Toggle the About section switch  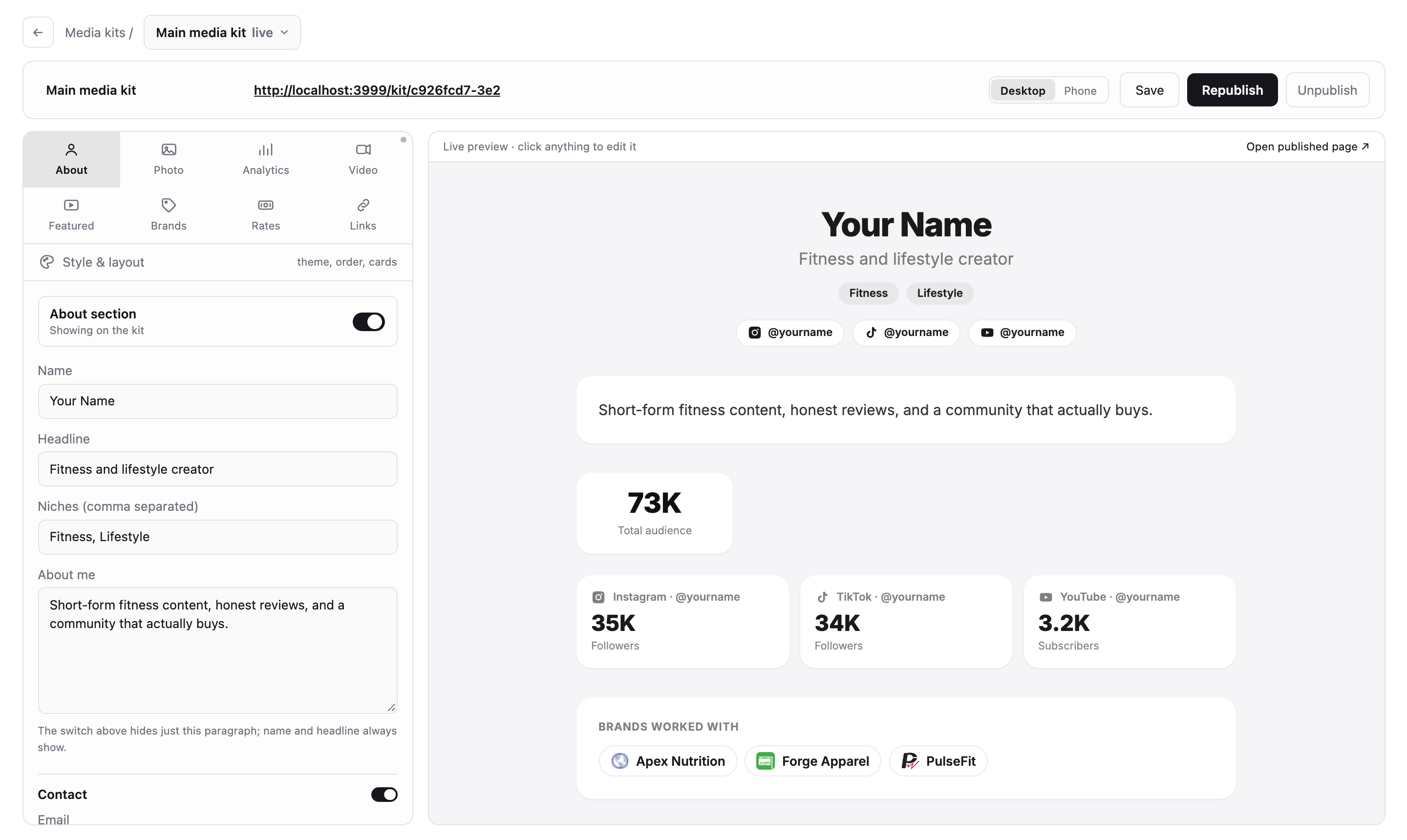[368, 321]
